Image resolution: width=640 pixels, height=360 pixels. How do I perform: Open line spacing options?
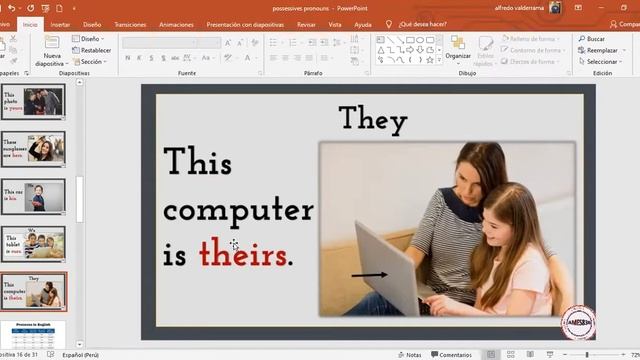338,42
